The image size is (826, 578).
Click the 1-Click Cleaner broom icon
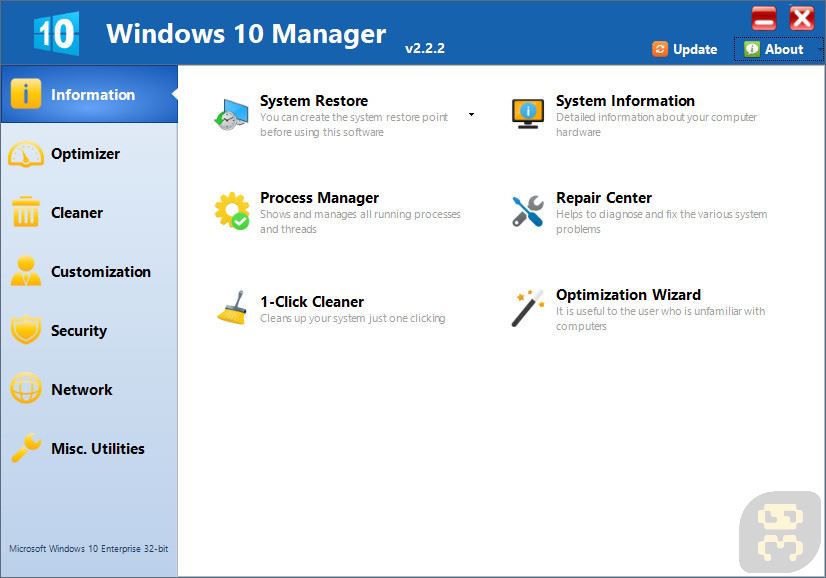click(x=232, y=308)
